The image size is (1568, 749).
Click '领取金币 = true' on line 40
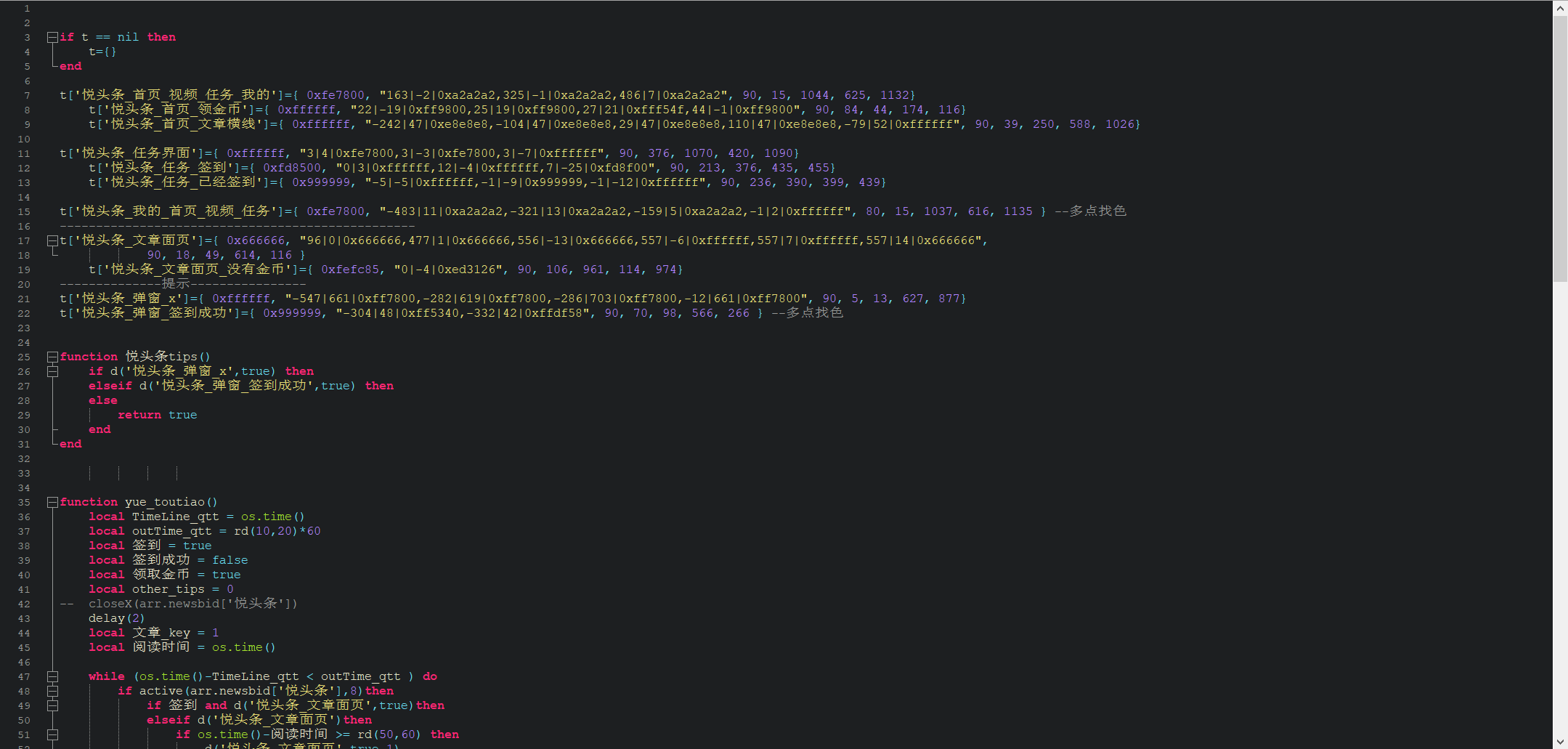(x=187, y=575)
